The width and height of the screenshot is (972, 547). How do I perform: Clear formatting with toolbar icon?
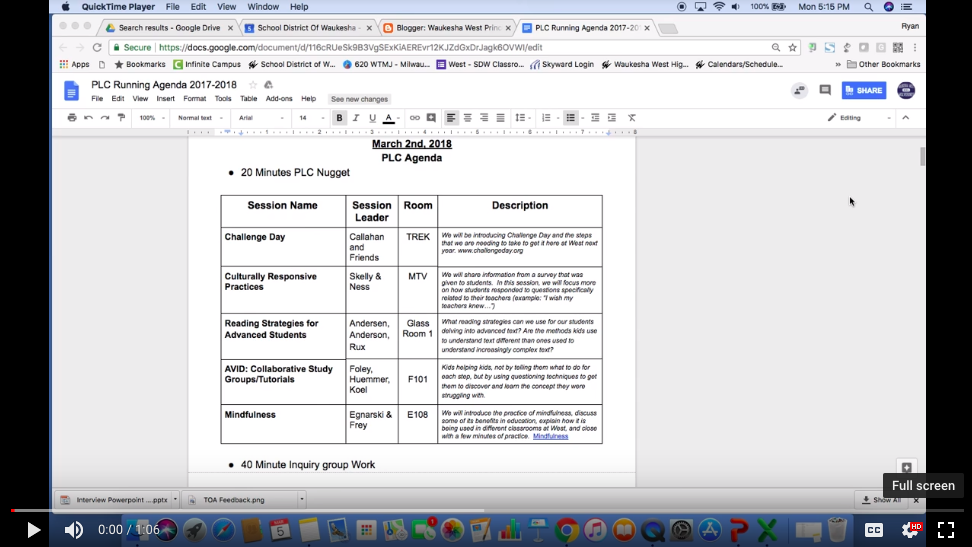pyautogui.click(x=632, y=118)
